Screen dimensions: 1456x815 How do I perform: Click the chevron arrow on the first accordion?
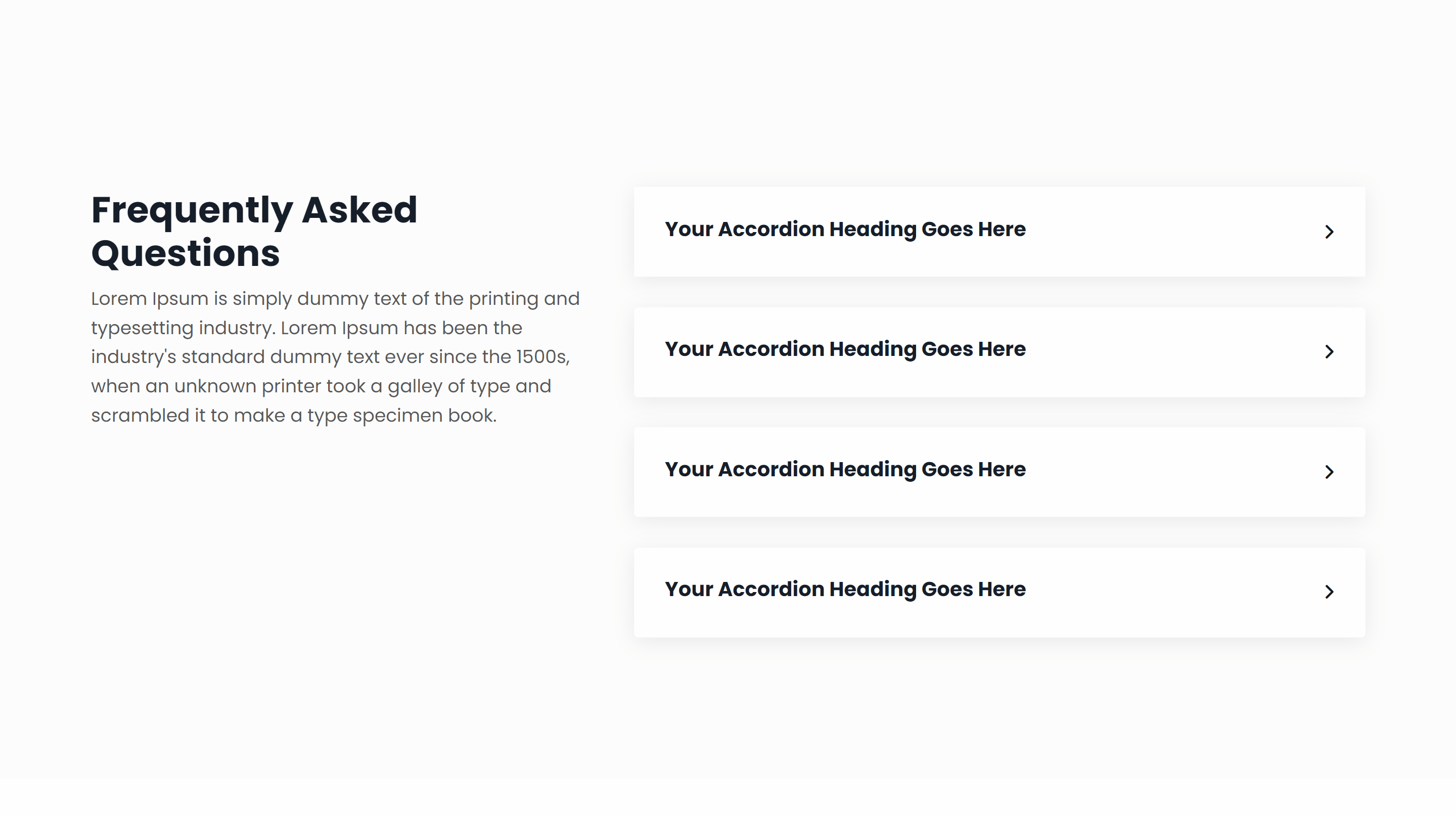(1329, 232)
